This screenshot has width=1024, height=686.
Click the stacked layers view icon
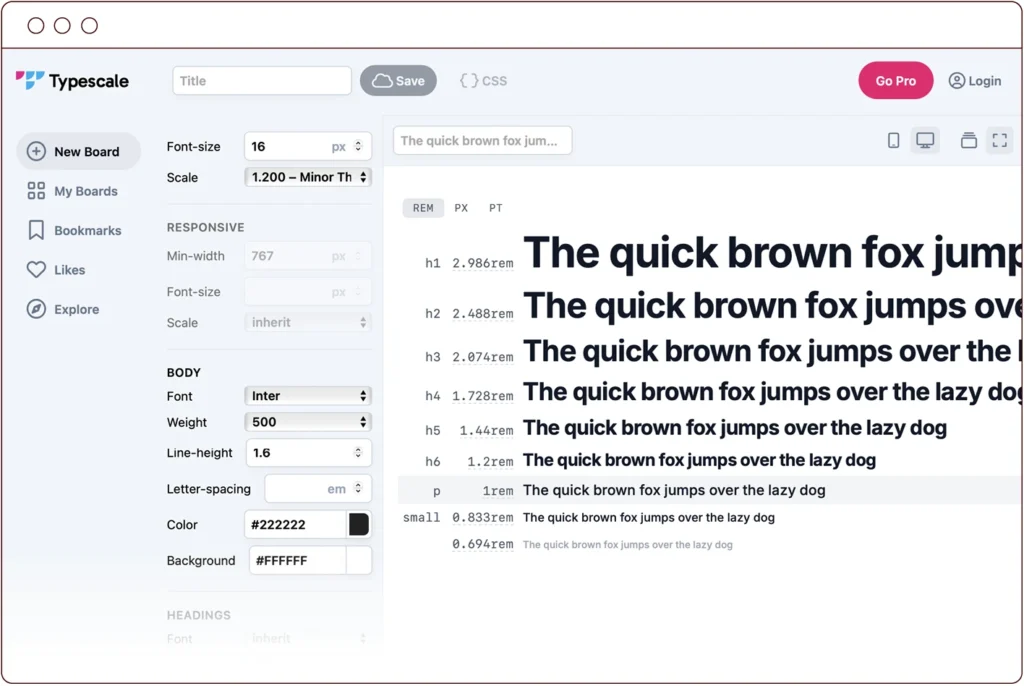(968, 140)
